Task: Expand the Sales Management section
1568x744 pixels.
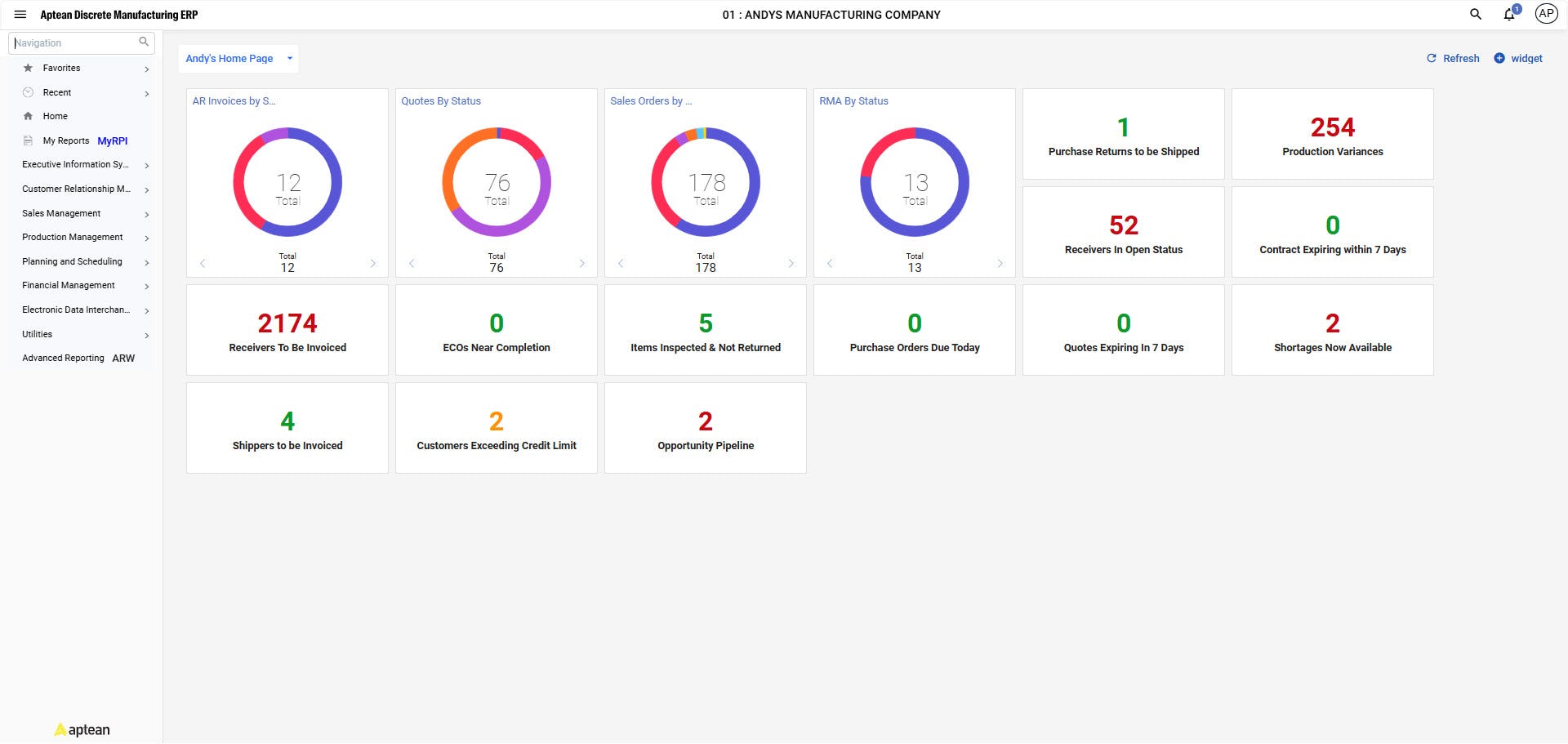Action: click(62, 213)
